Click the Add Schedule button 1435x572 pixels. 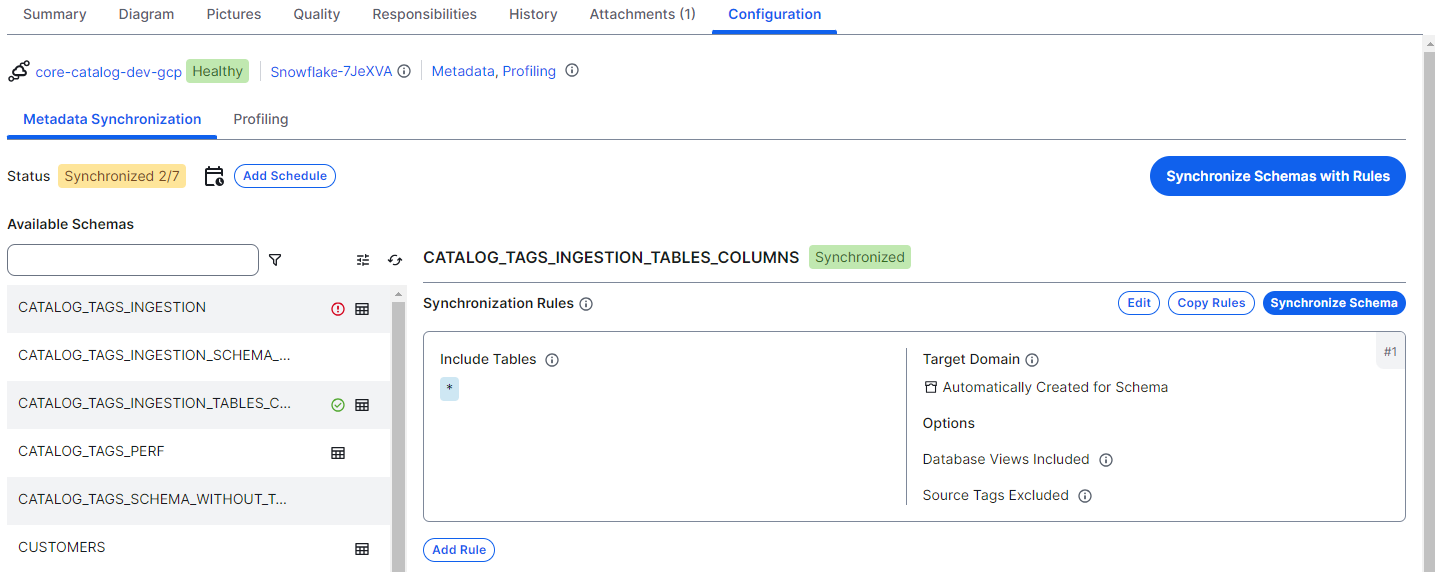pos(285,176)
